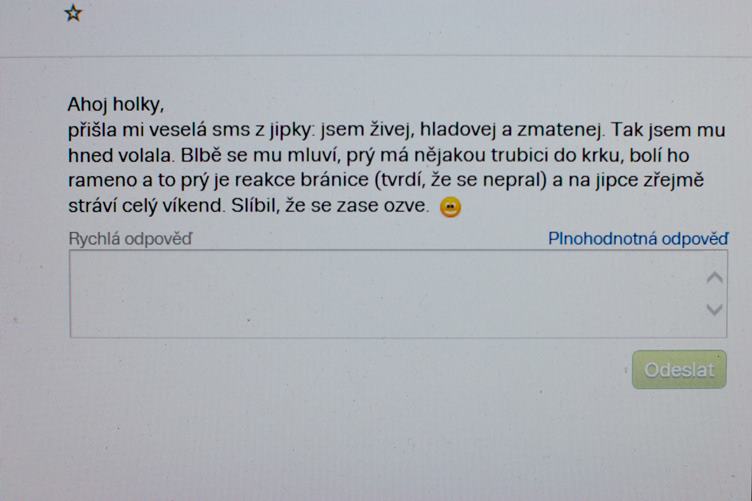The image size is (752, 501).
Task: Click the message line starting with rameno
Action: [x=386, y=180]
